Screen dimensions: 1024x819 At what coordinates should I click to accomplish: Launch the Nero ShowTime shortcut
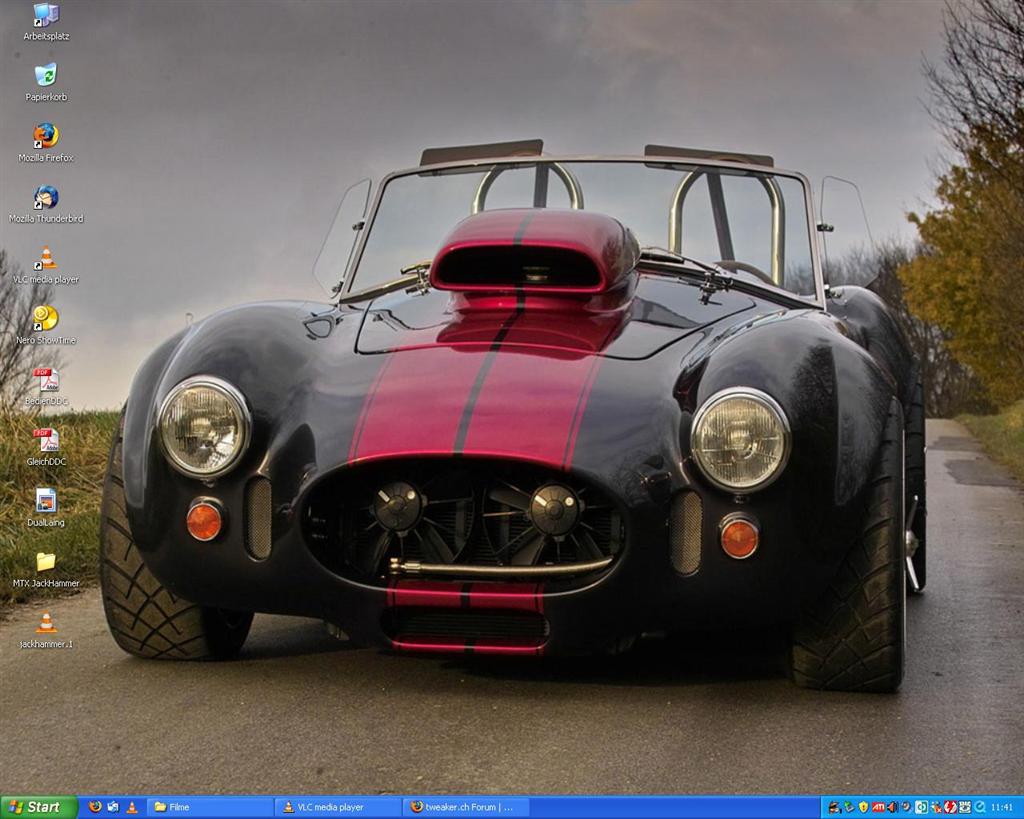click(46, 319)
